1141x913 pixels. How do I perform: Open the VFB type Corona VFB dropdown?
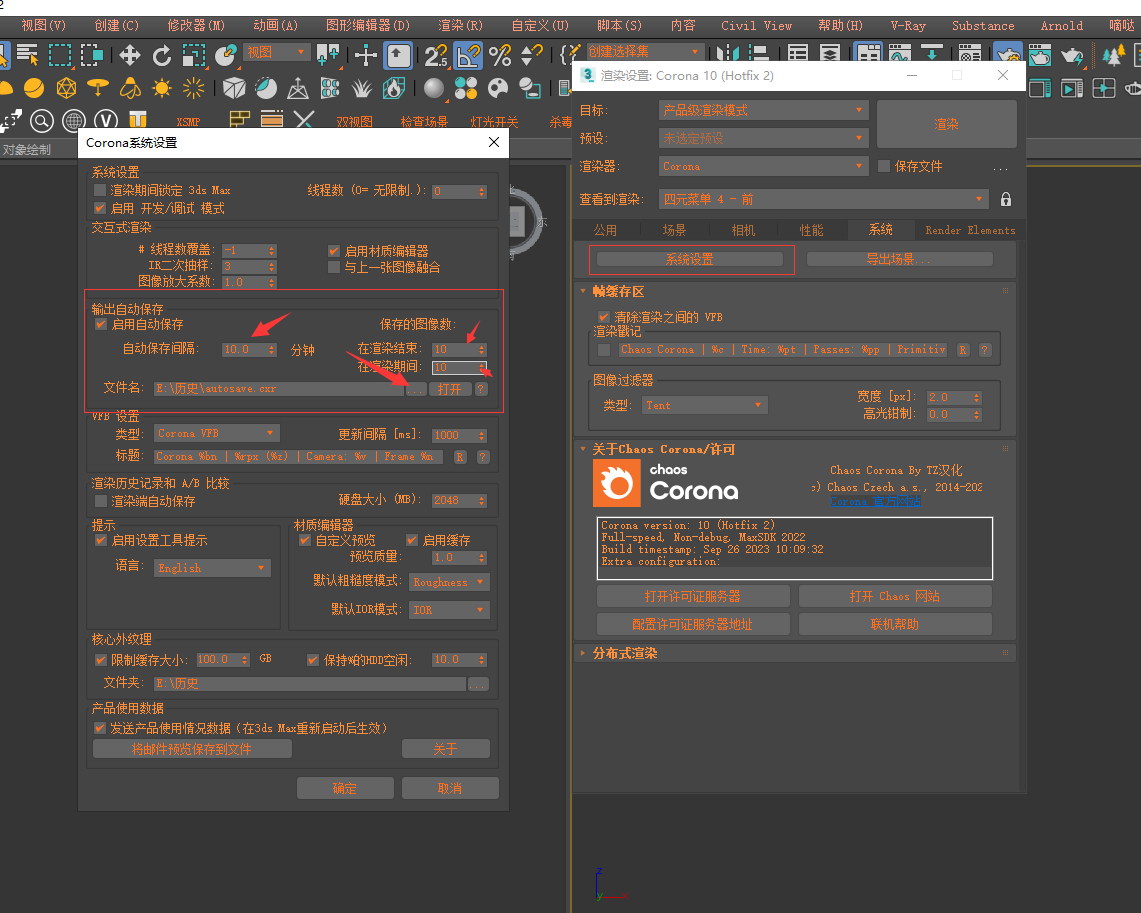click(217, 434)
